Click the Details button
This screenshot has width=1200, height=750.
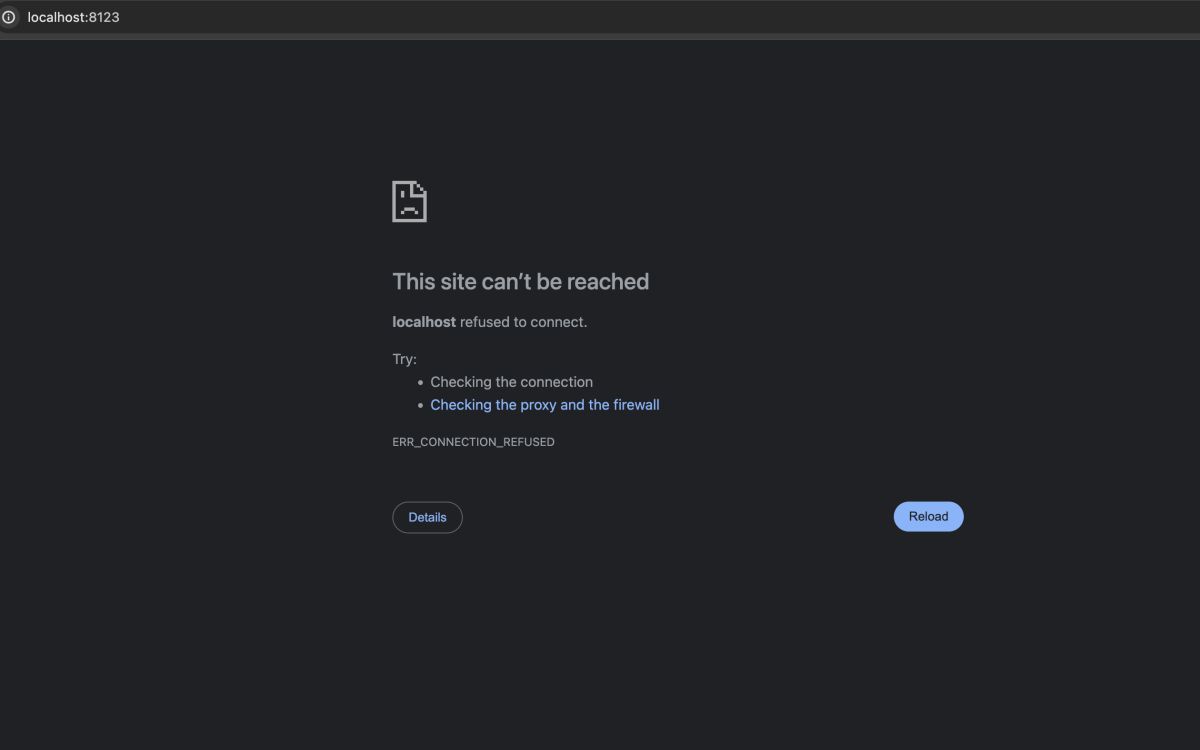point(427,517)
